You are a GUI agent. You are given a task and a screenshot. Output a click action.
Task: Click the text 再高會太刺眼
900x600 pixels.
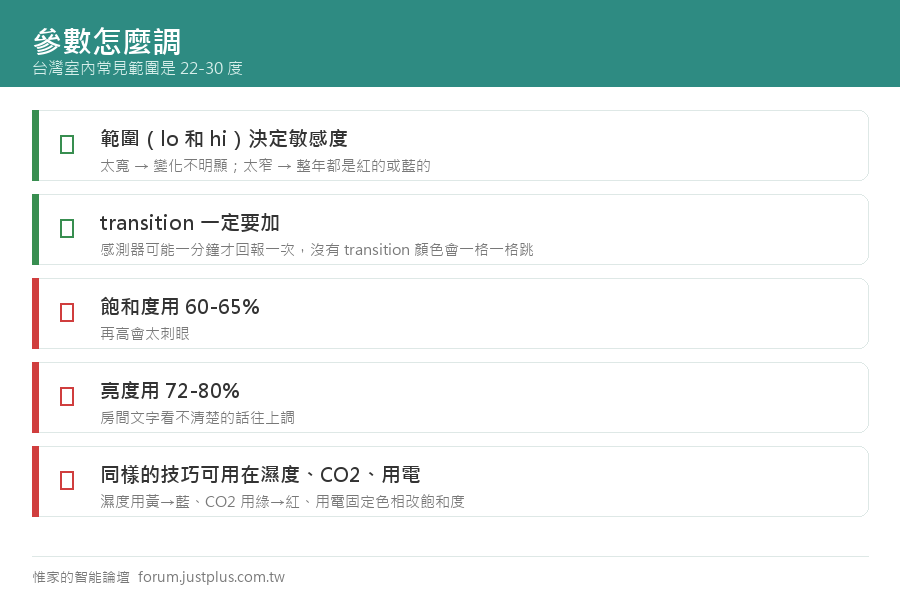(x=145, y=334)
